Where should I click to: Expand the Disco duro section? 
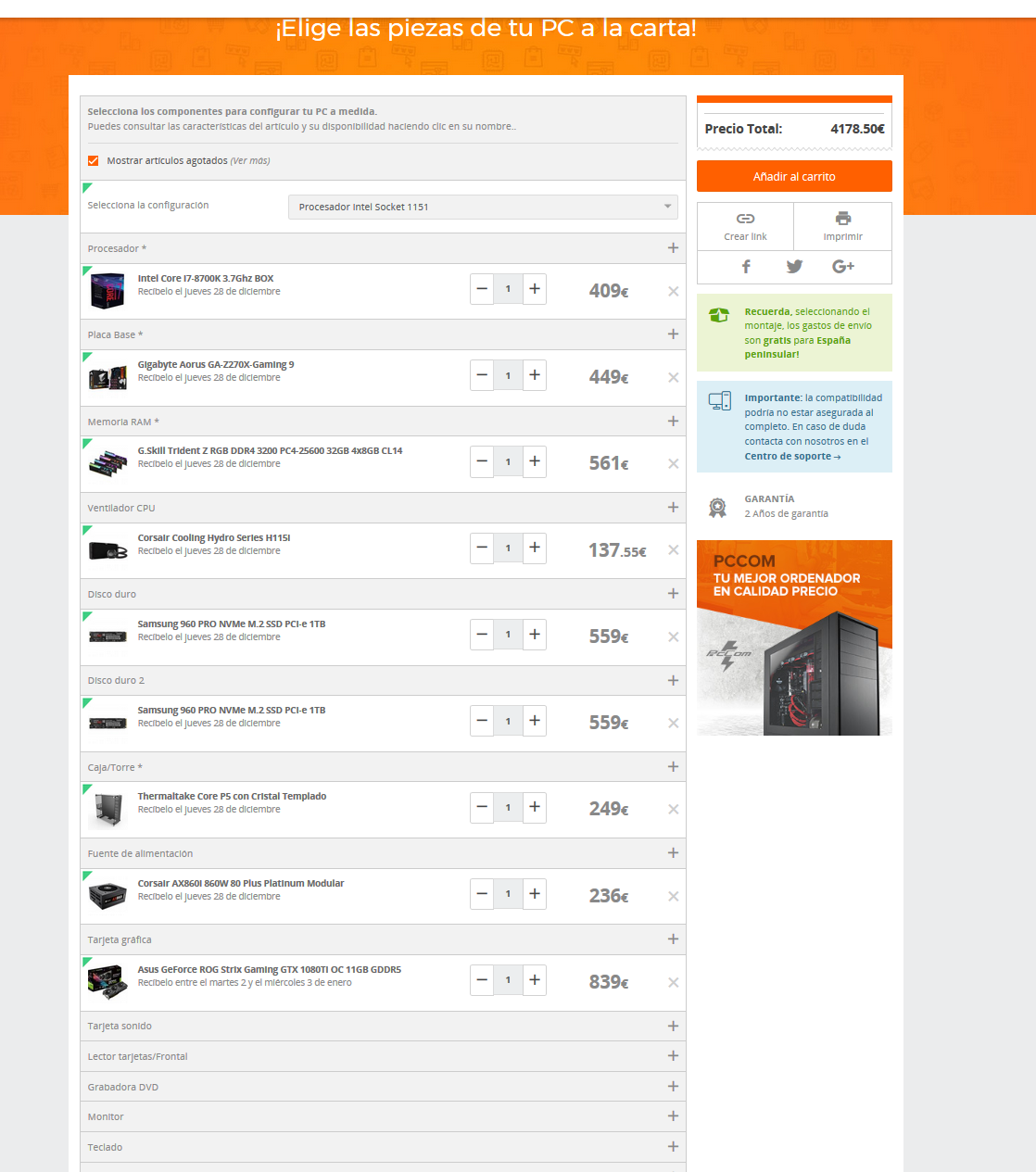(673, 594)
